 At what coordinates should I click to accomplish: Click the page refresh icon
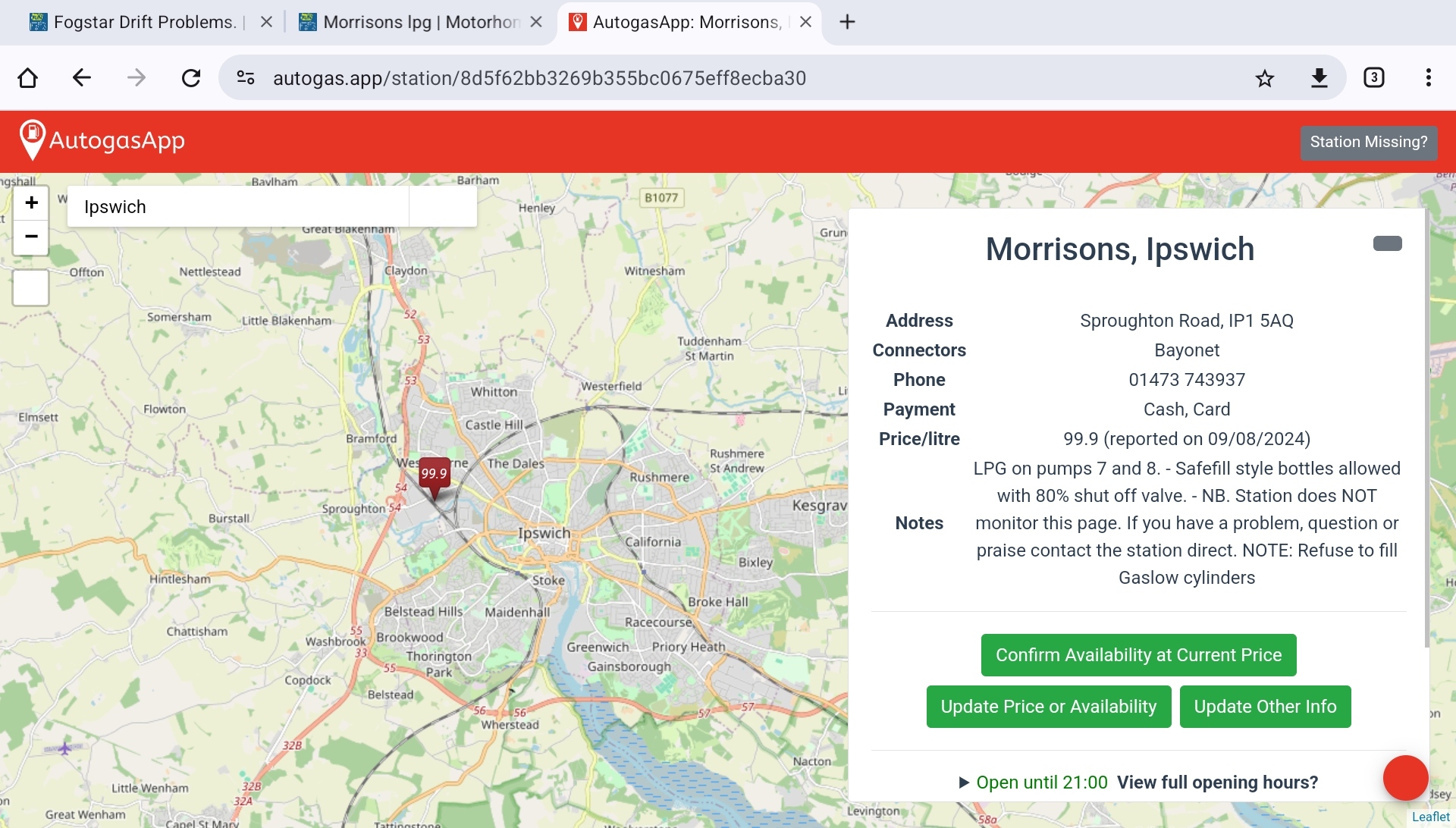190,79
